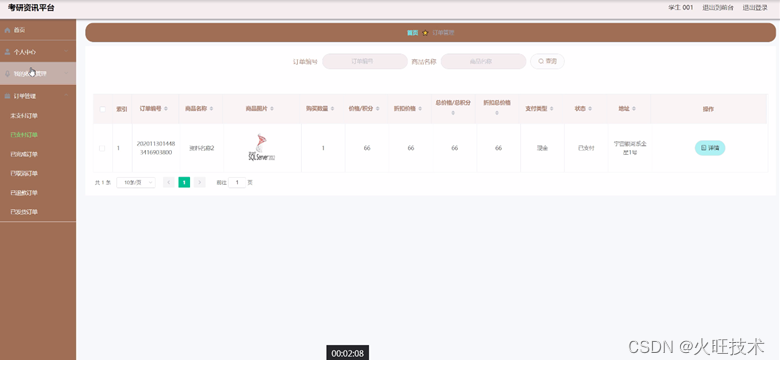The height and width of the screenshot is (365, 780).
Task: Focus the 订单编号 search input field
Action: pyautogui.click(x=365, y=61)
